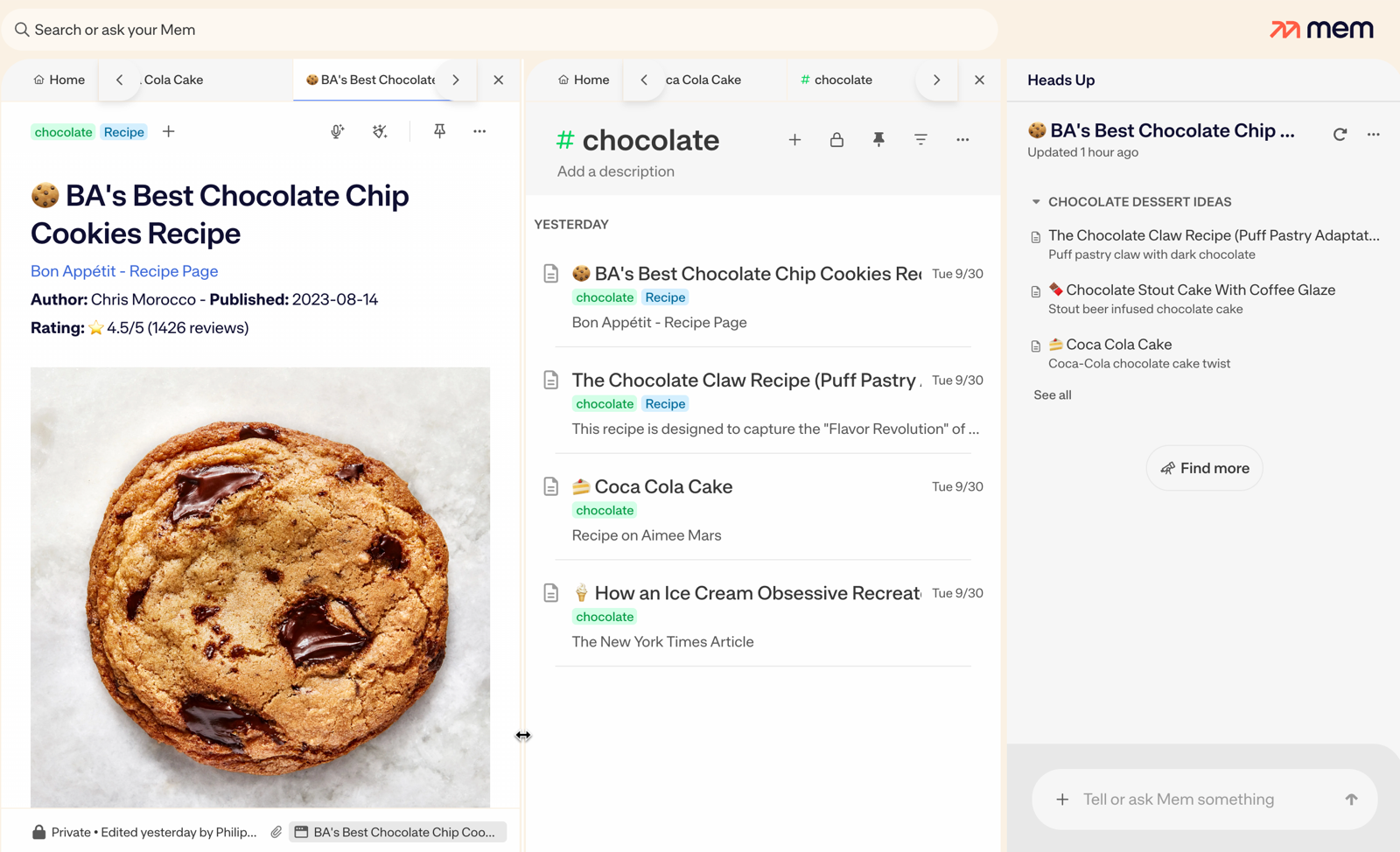Collapse the Chocolate Dessert Ideas section

point(1036,202)
